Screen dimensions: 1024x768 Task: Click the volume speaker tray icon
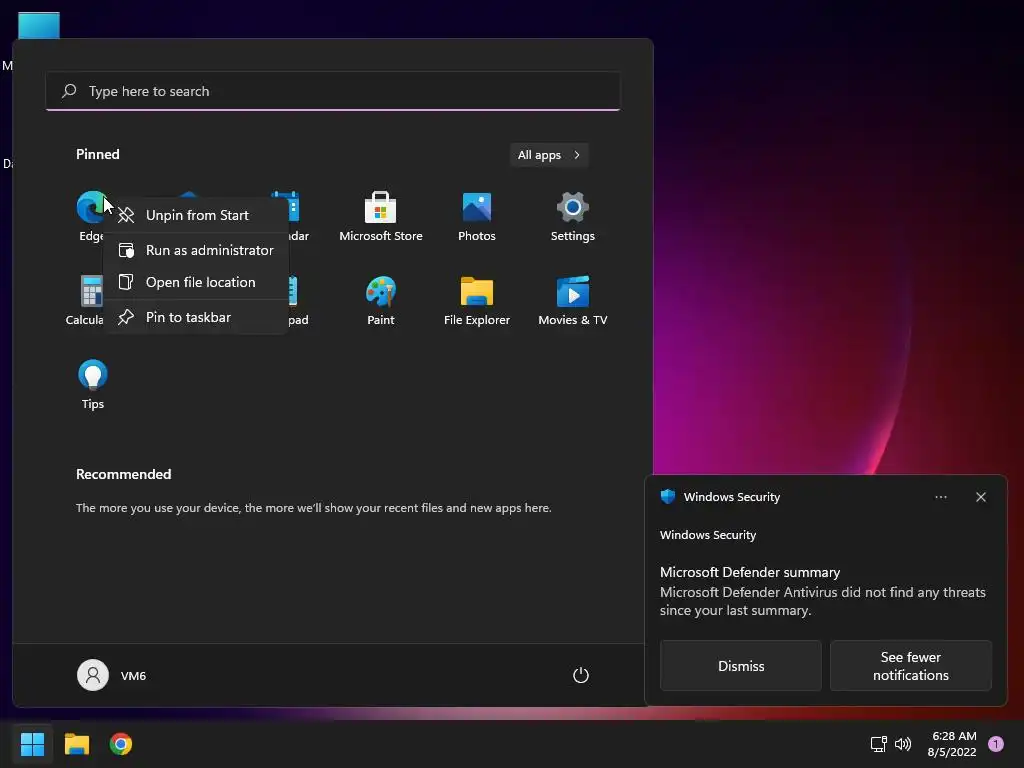pyautogui.click(x=903, y=744)
